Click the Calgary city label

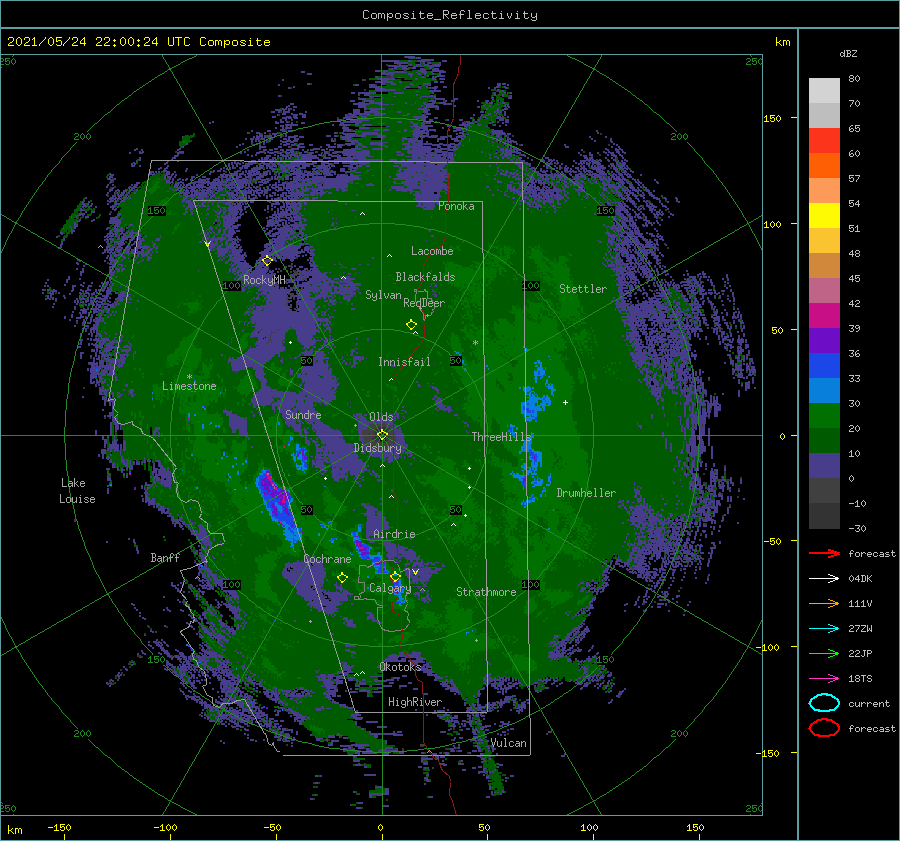pyautogui.click(x=390, y=588)
